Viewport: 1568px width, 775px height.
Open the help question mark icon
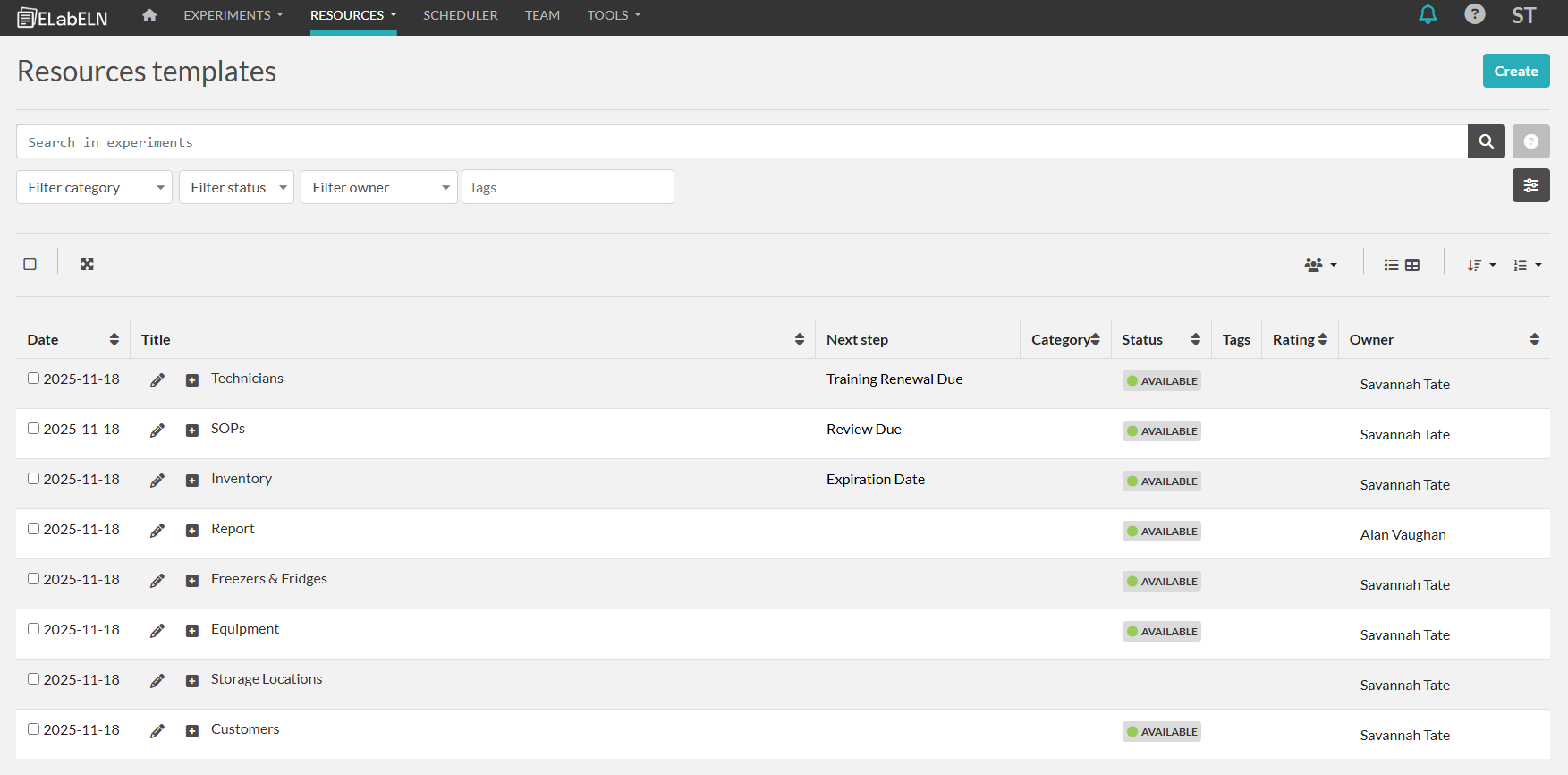pyautogui.click(x=1474, y=14)
